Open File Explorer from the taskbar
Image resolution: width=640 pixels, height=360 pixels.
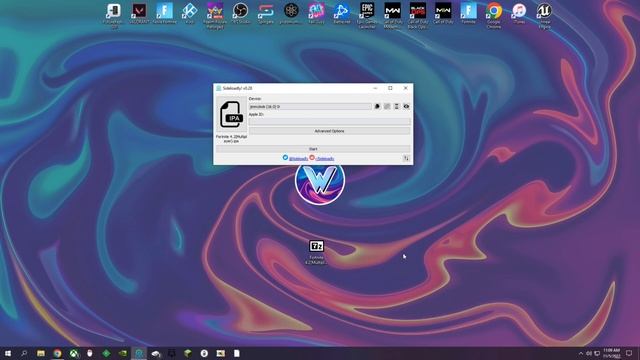point(41,353)
